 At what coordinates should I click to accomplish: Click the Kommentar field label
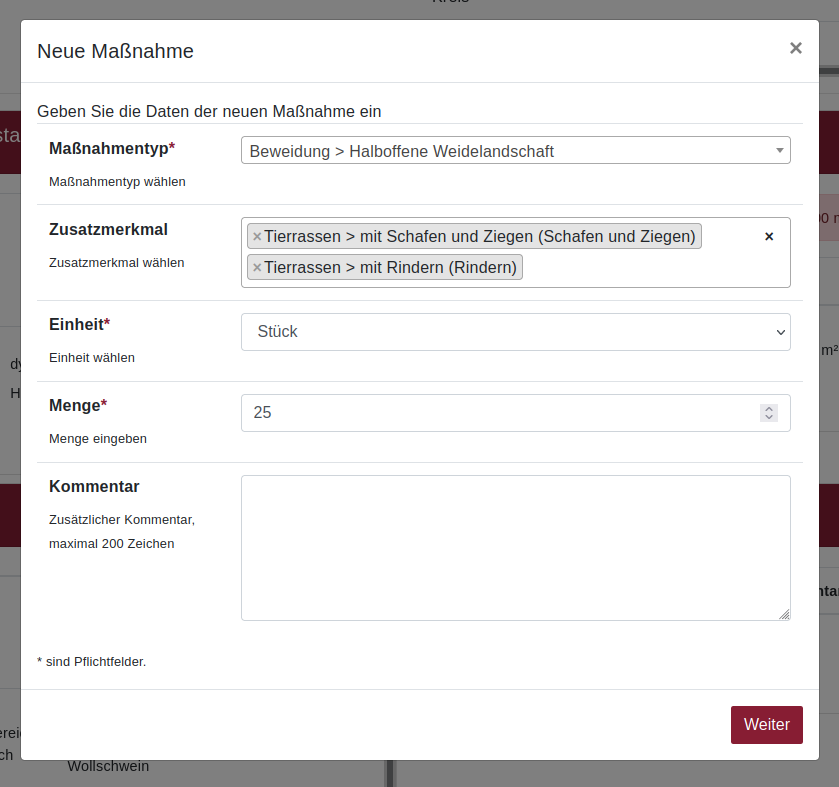coord(94,487)
